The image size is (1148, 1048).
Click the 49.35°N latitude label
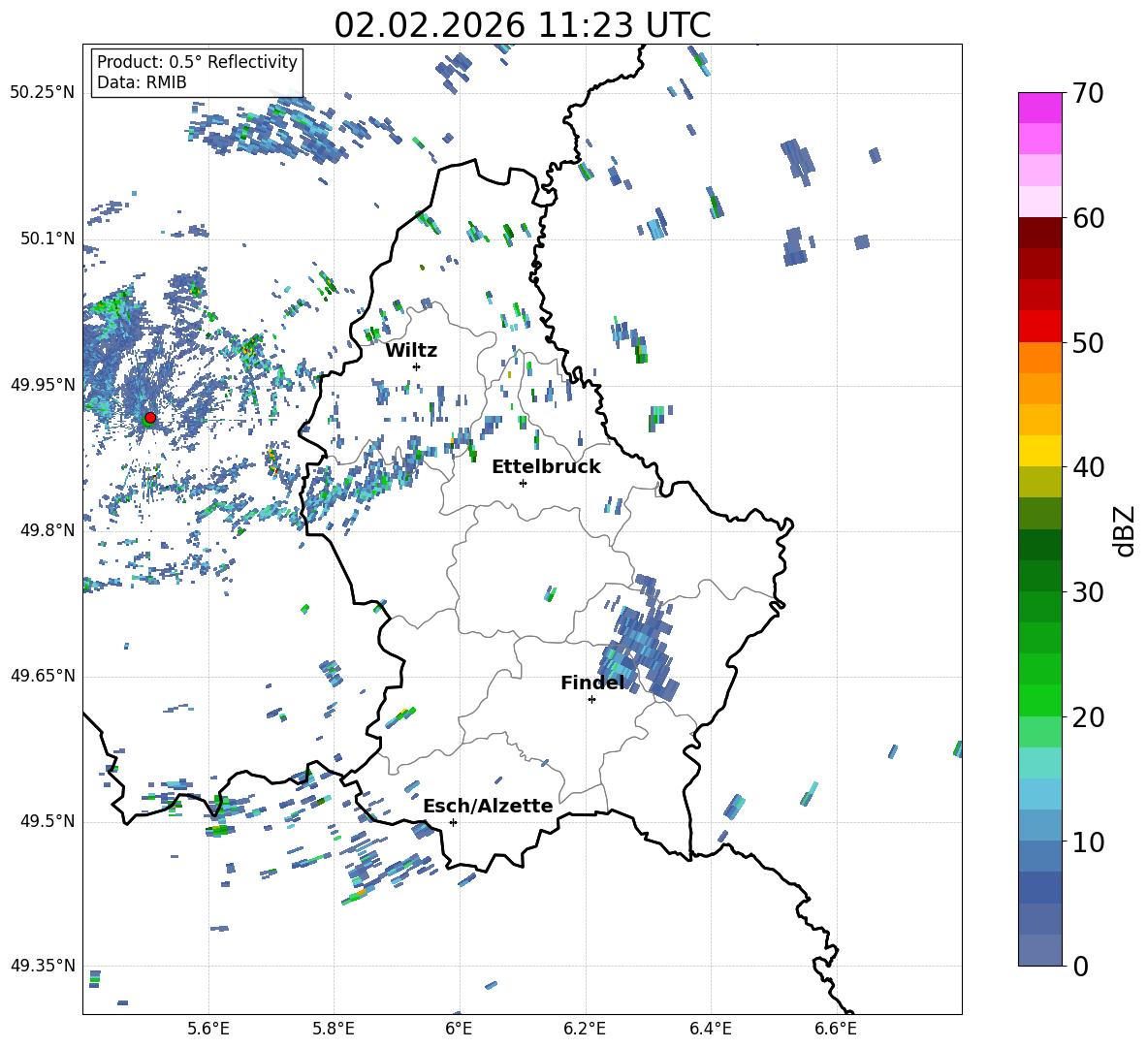coord(42,966)
